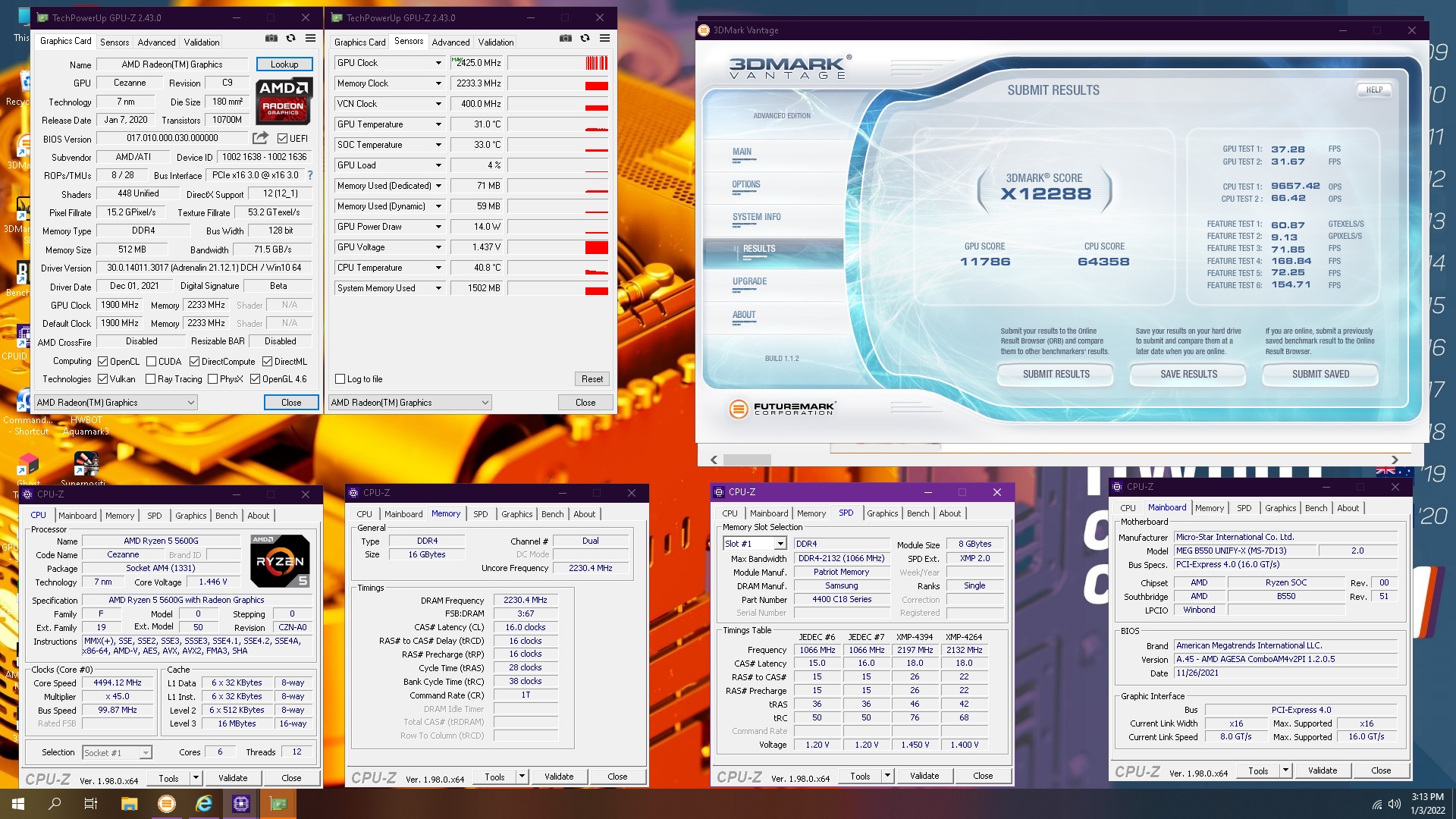Switch to Advanced tab in left GPU-Z
Screen dimensions: 1456x819
pos(156,42)
